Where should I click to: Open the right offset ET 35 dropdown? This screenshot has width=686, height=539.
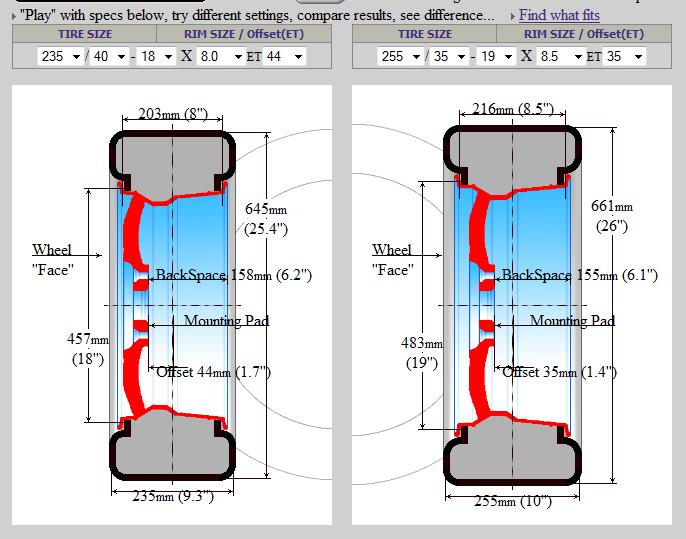[x=625, y=57]
